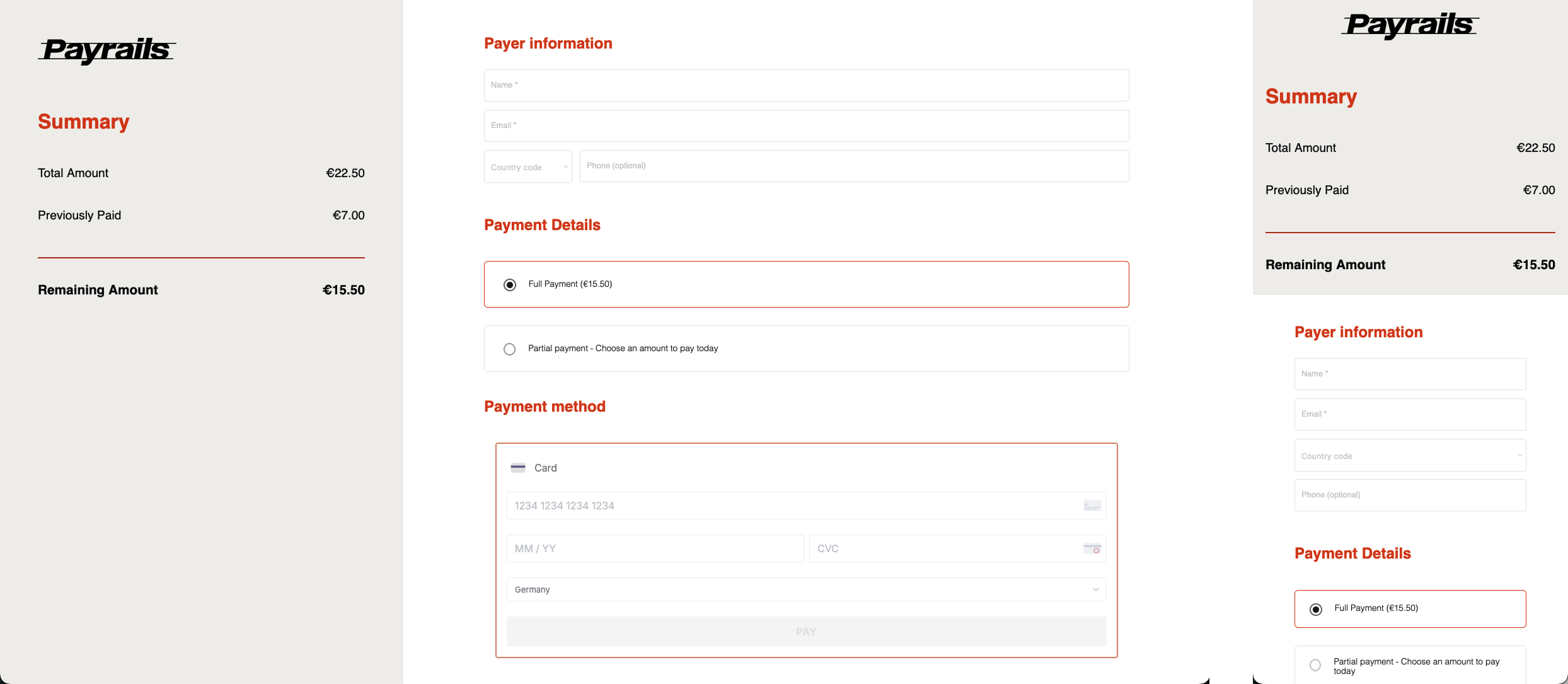Select the Full Payment (€15.50) radio in the desktop form

510,285
